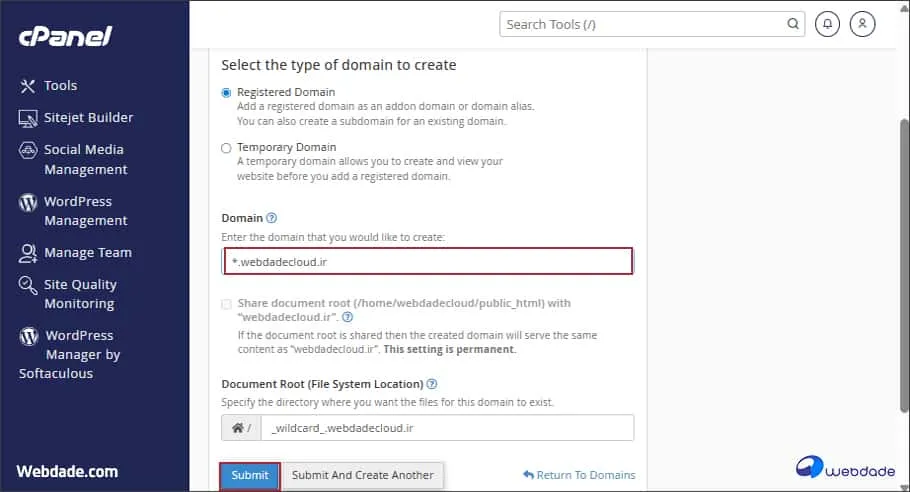This screenshot has width=910, height=492.
Task: Click the Domain field help icon
Action: click(x=271, y=218)
